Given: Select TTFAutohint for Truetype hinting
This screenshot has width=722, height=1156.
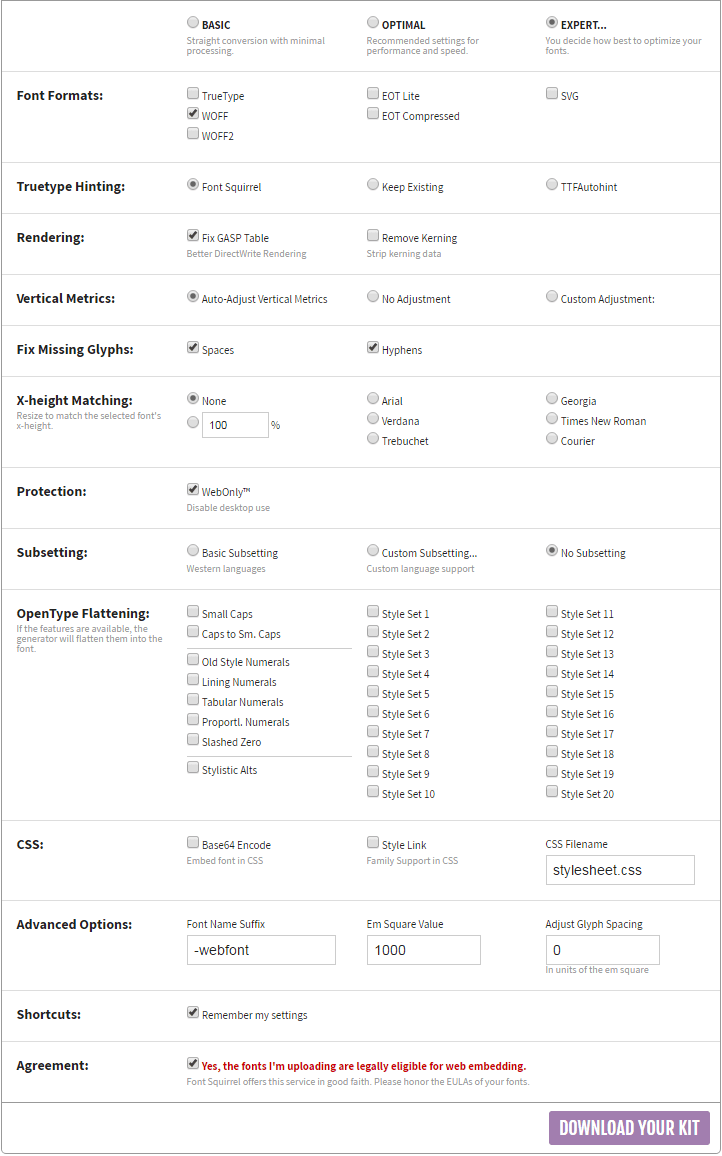Looking at the screenshot, I should pyautogui.click(x=552, y=184).
